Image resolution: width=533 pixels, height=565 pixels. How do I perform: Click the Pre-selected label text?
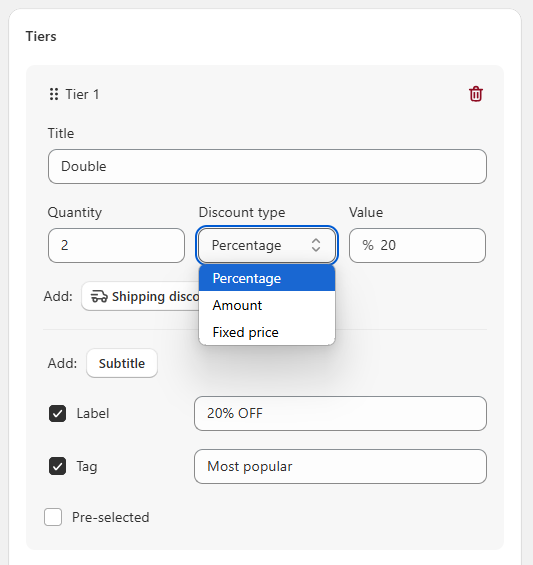[x=111, y=517]
